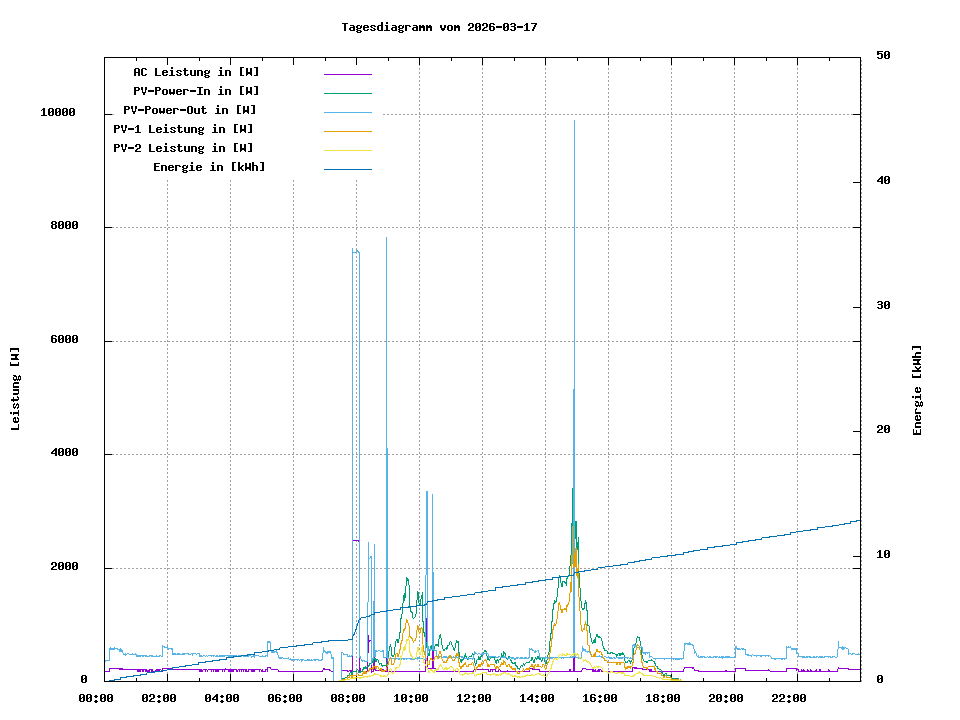Select the PV-Power-Out legend label
This screenshot has width=960, height=720.
[x=189, y=110]
